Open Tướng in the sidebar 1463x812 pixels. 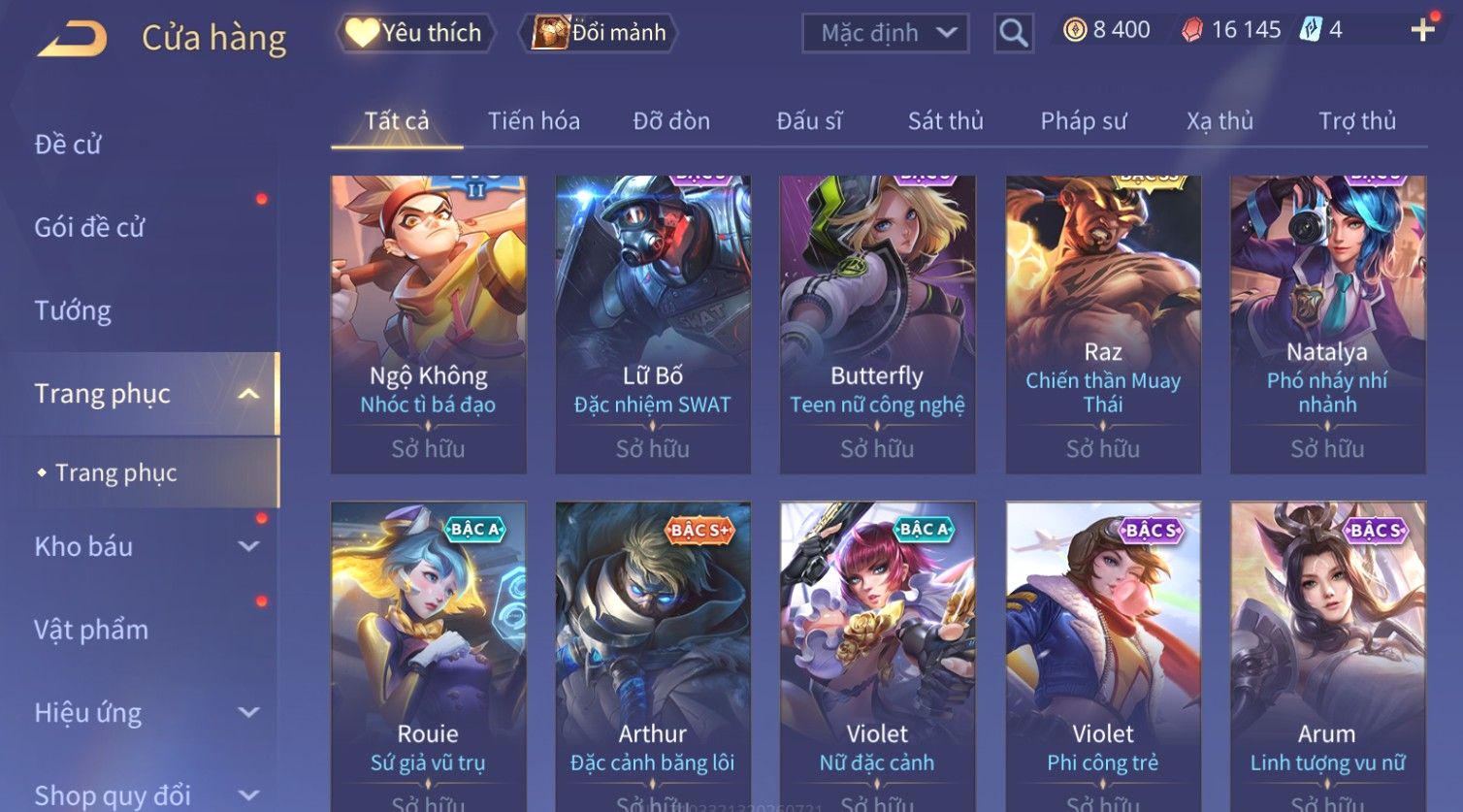pos(73,310)
